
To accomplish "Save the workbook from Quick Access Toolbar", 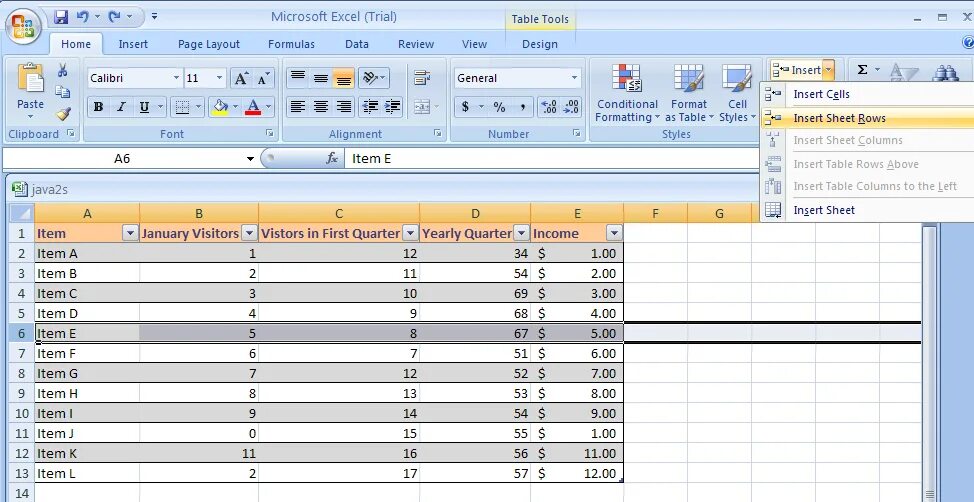I will point(61,17).
